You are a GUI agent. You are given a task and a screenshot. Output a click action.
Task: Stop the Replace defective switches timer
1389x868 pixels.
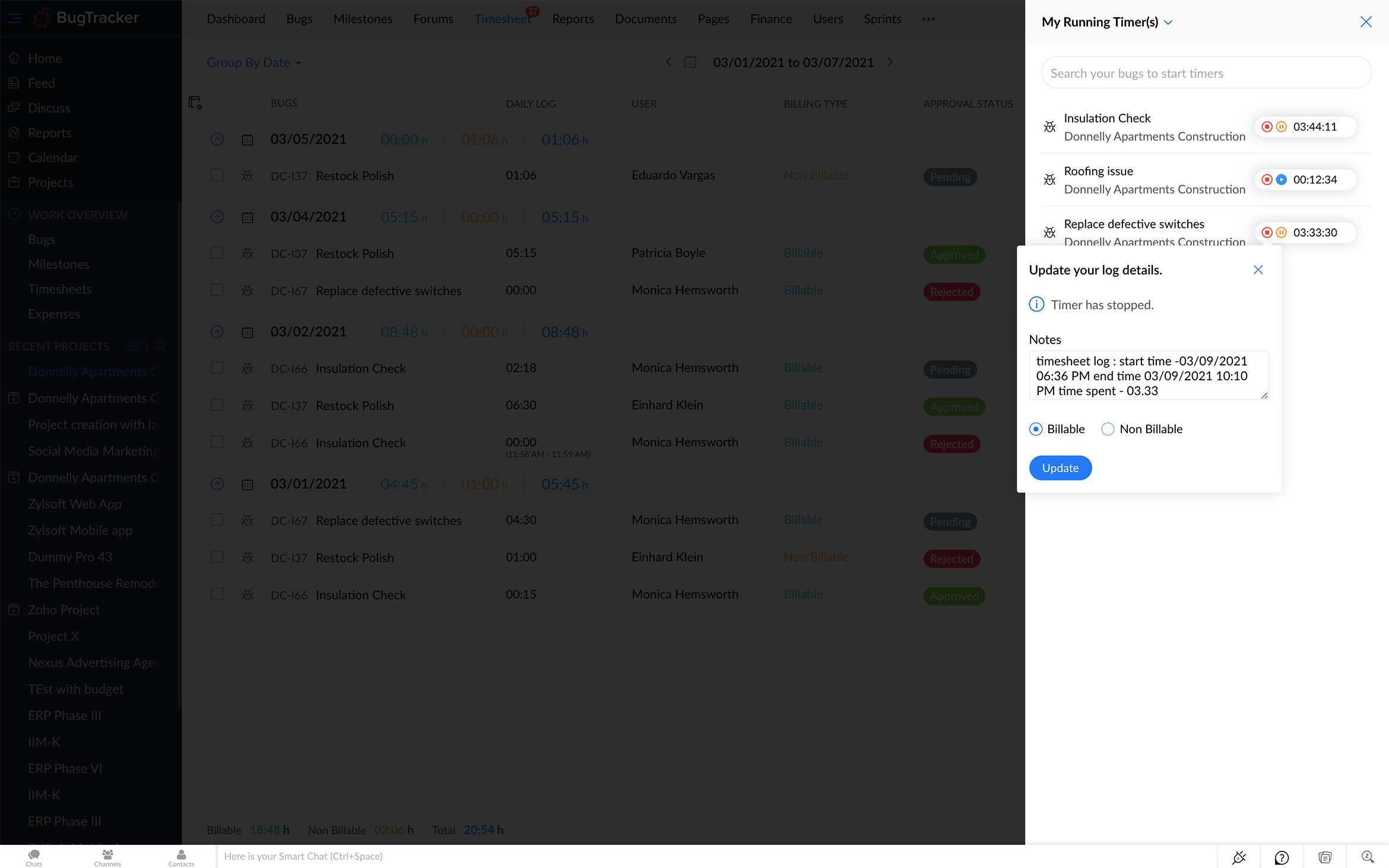pyautogui.click(x=1267, y=232)
